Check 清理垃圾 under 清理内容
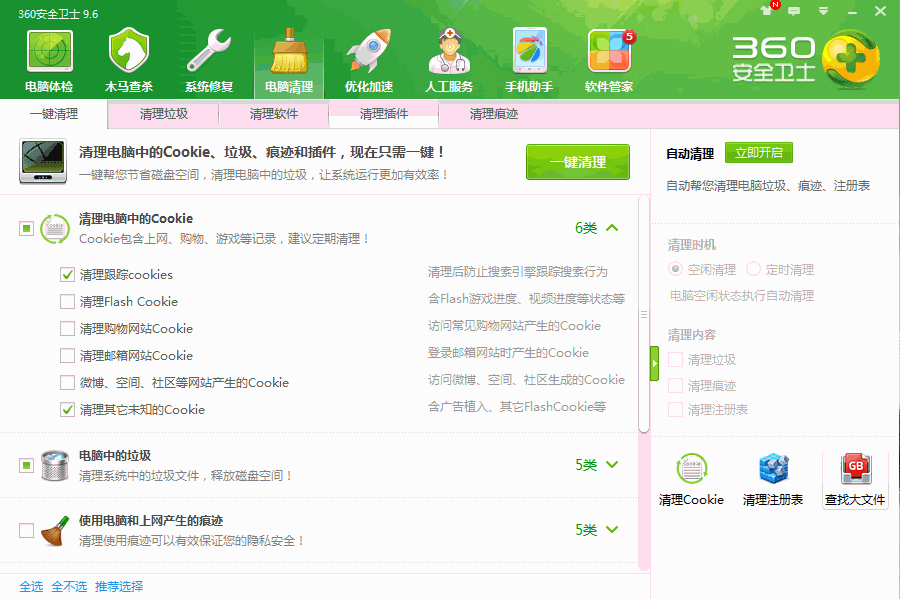 pyautogui.click(x=676, y=360)
